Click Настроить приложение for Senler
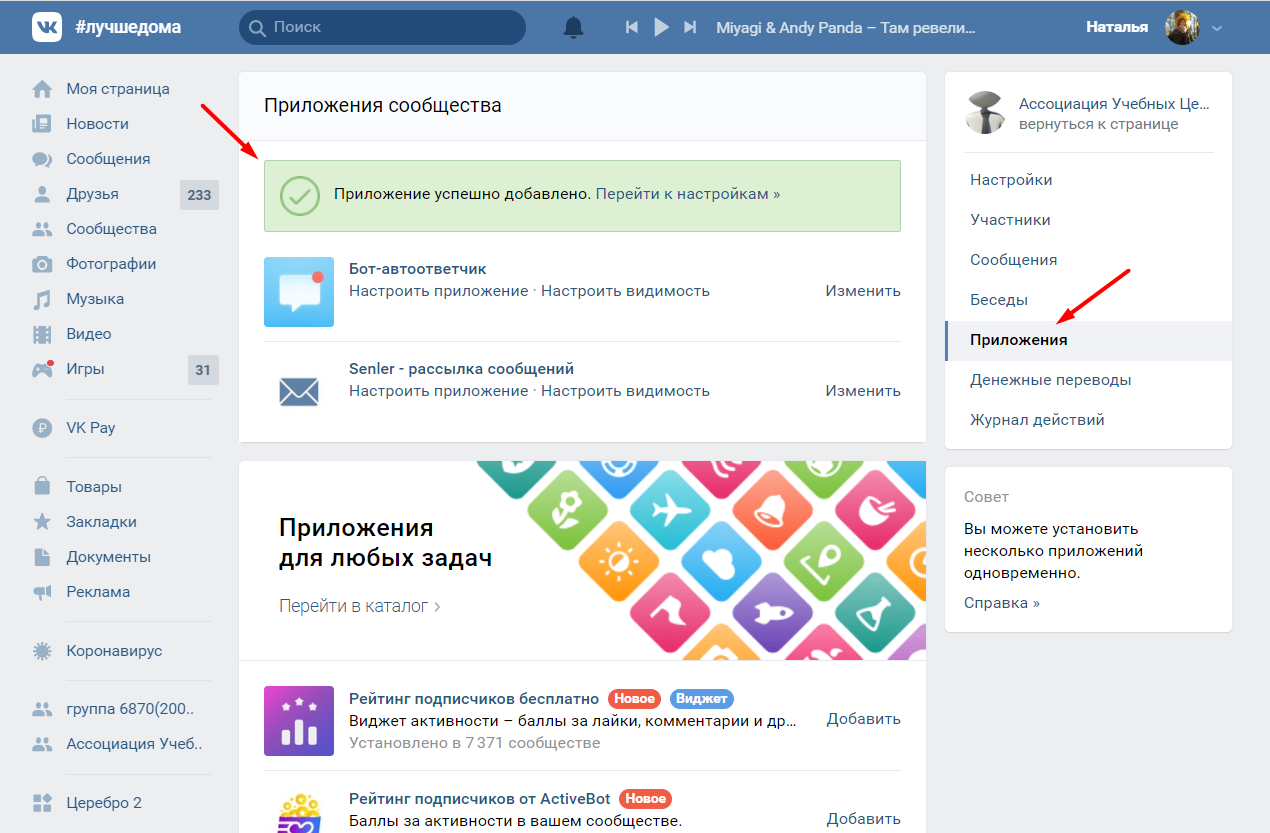Image resolution: width=1270 pixels, height=833 pixels. (438, 391)
